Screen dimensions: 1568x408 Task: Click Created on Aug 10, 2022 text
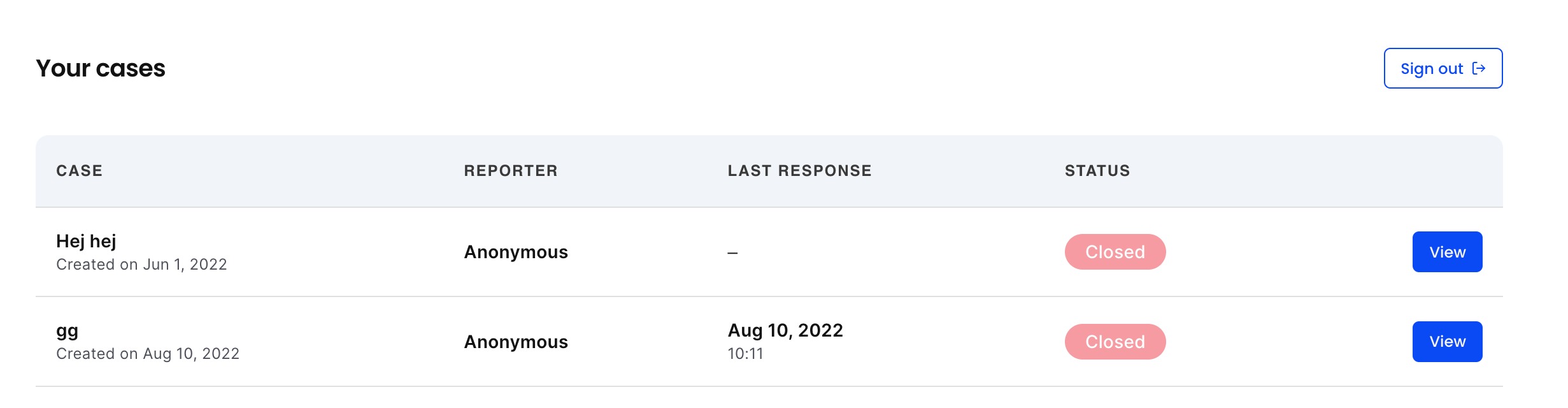[x=148, y=354]
